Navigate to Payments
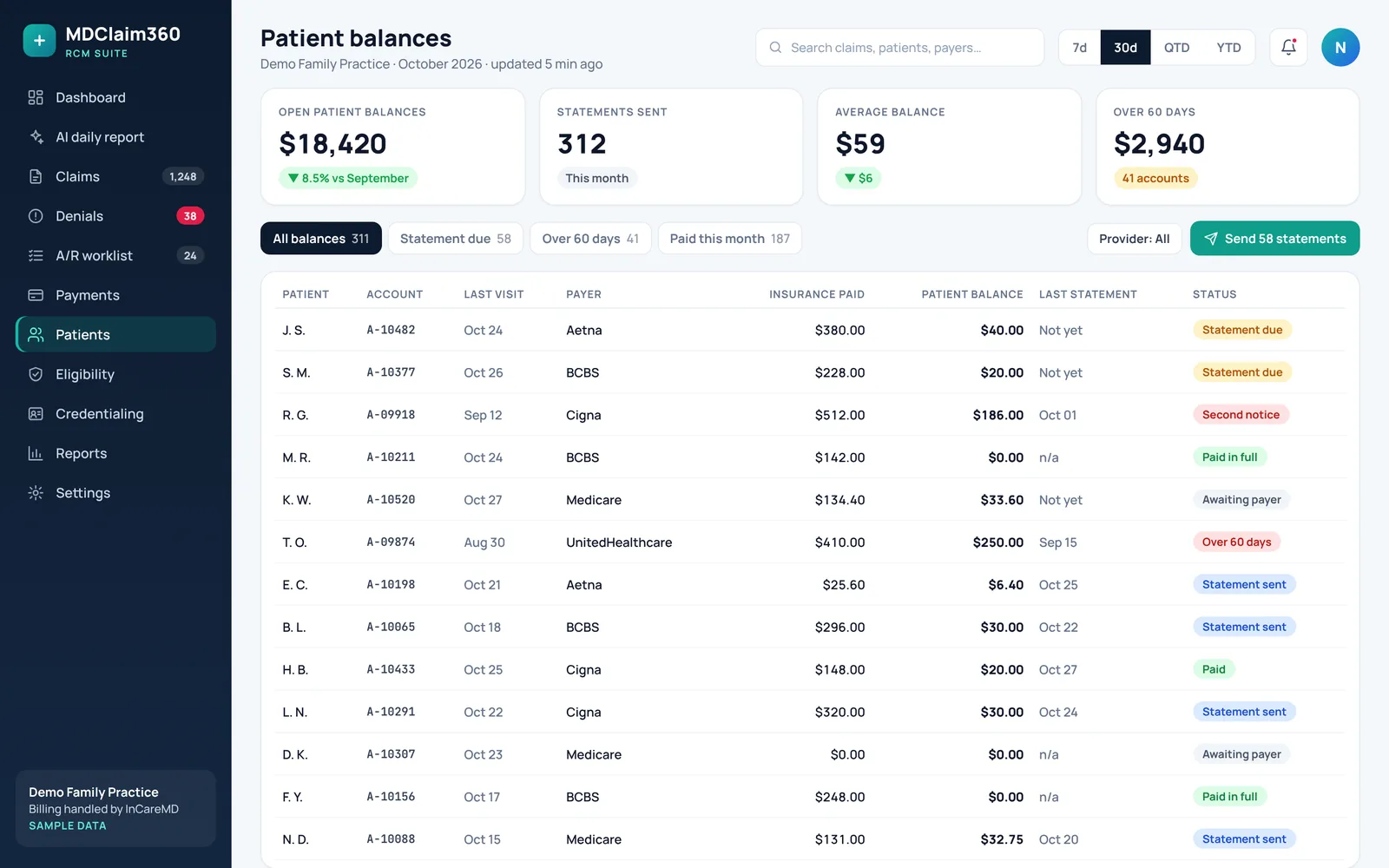Viewport: 1389px width, 868px height. 115,295
